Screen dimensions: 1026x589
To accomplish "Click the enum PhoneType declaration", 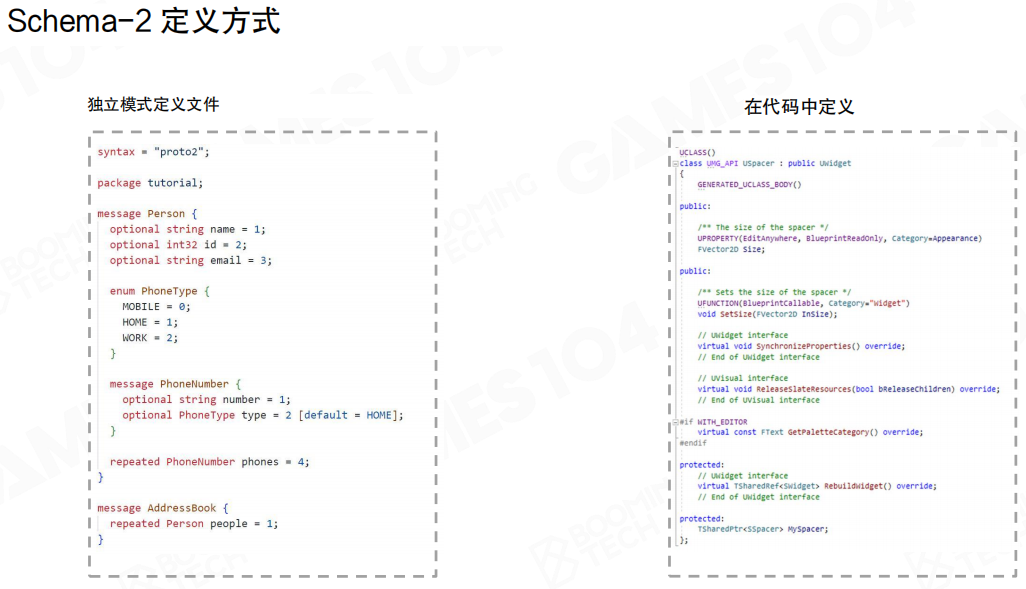I will pos(160,291).
